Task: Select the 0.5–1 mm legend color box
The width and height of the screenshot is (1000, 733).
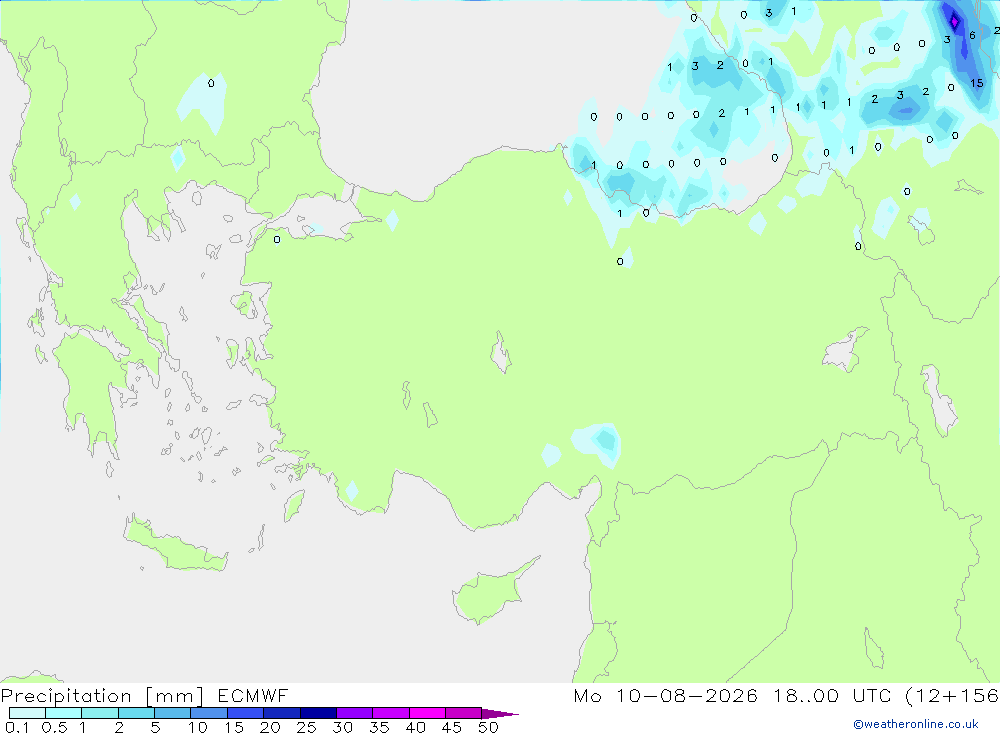Action: tap(63, 713)
